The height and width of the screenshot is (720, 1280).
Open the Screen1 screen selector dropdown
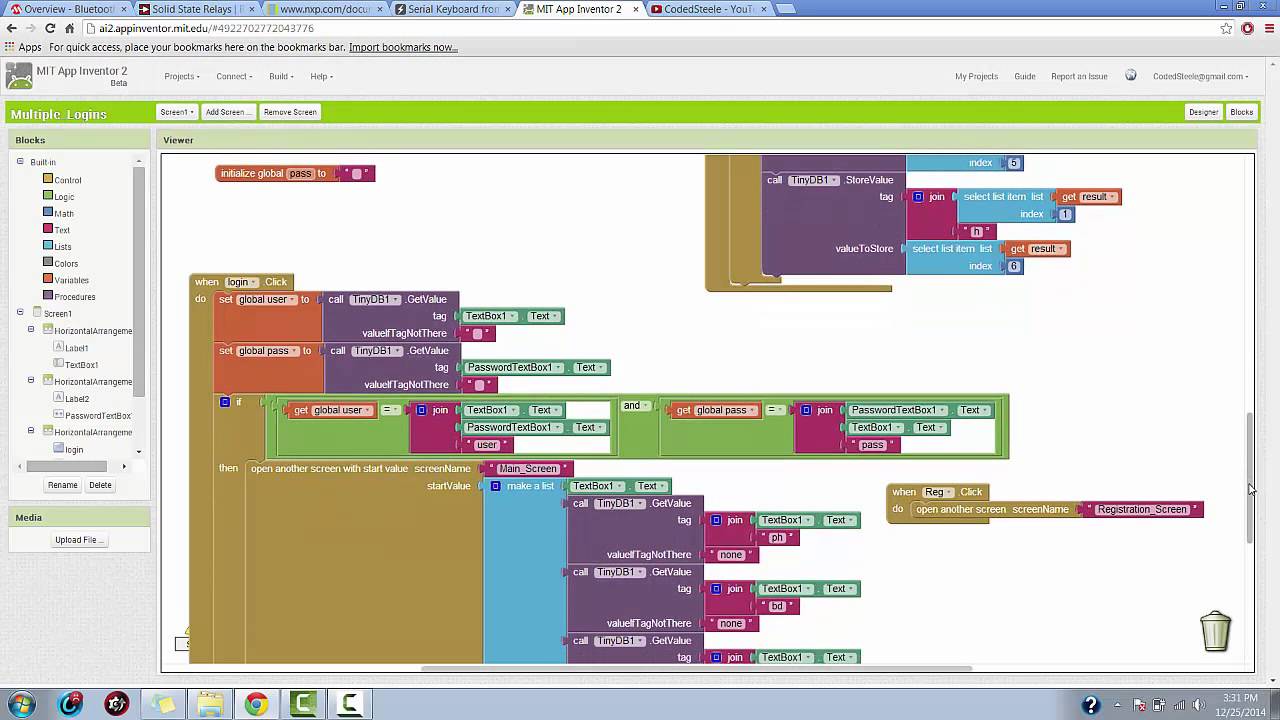pyautogui.click(x=176, y=112)
